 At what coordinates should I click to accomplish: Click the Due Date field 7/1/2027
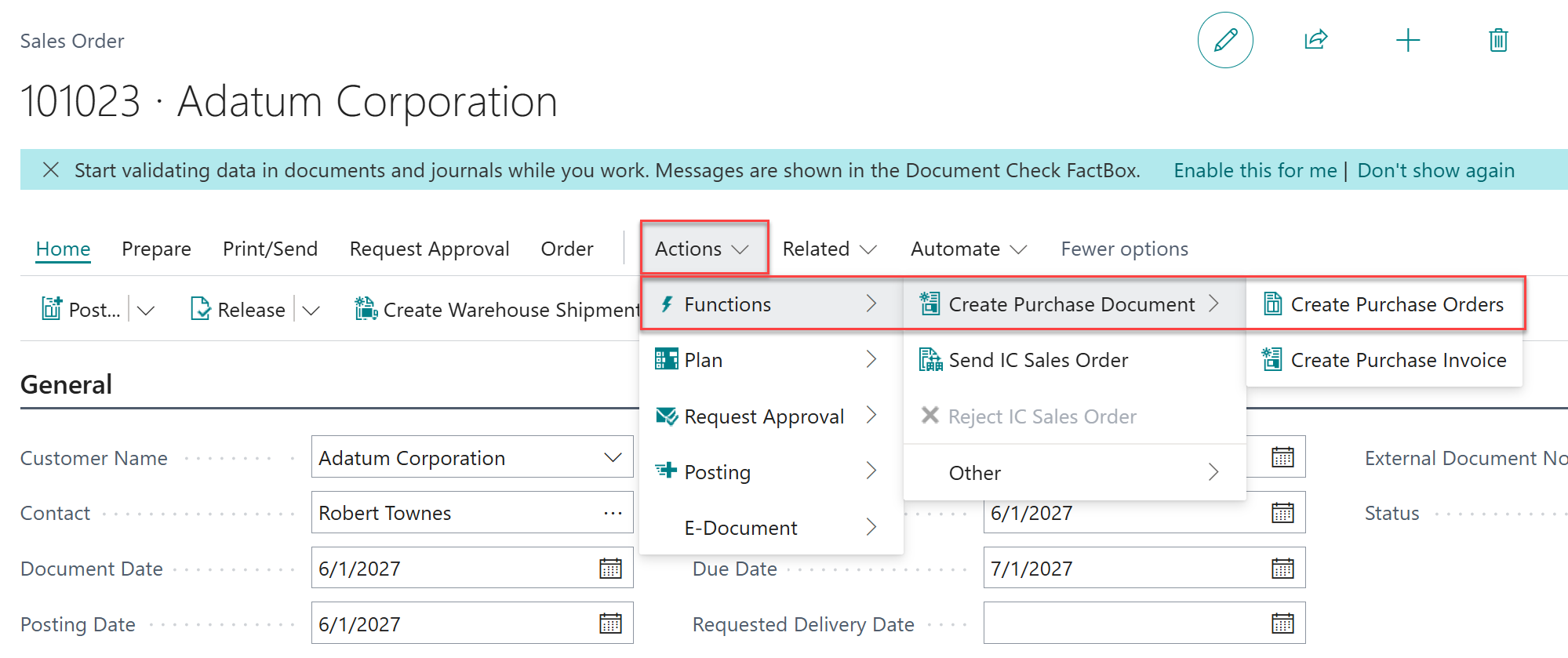click(1144, 568)
